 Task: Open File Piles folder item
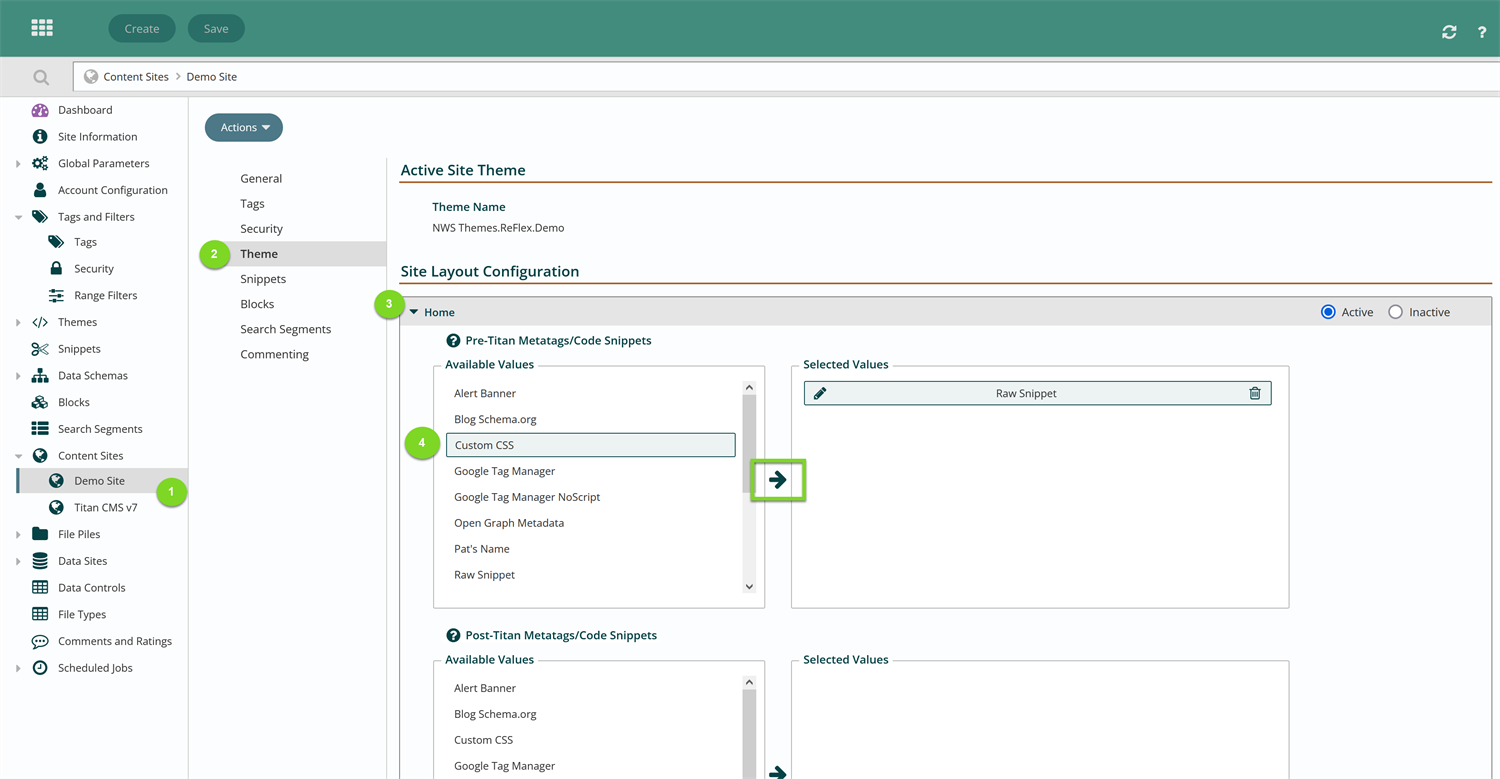(x=79, y=535)
